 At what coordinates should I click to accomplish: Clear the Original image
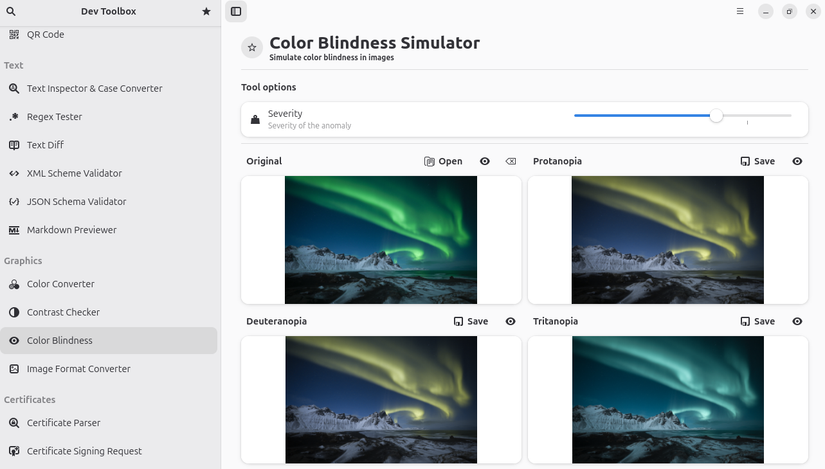pyautogui.click(x=510, y=161)
